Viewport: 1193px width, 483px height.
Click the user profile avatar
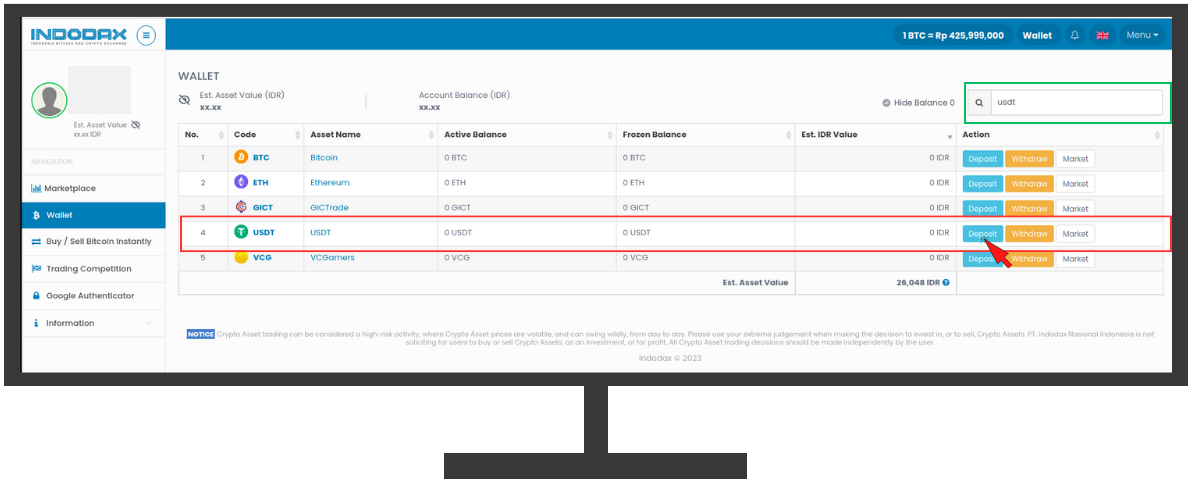pyautogui.click(x=49, y=100)
